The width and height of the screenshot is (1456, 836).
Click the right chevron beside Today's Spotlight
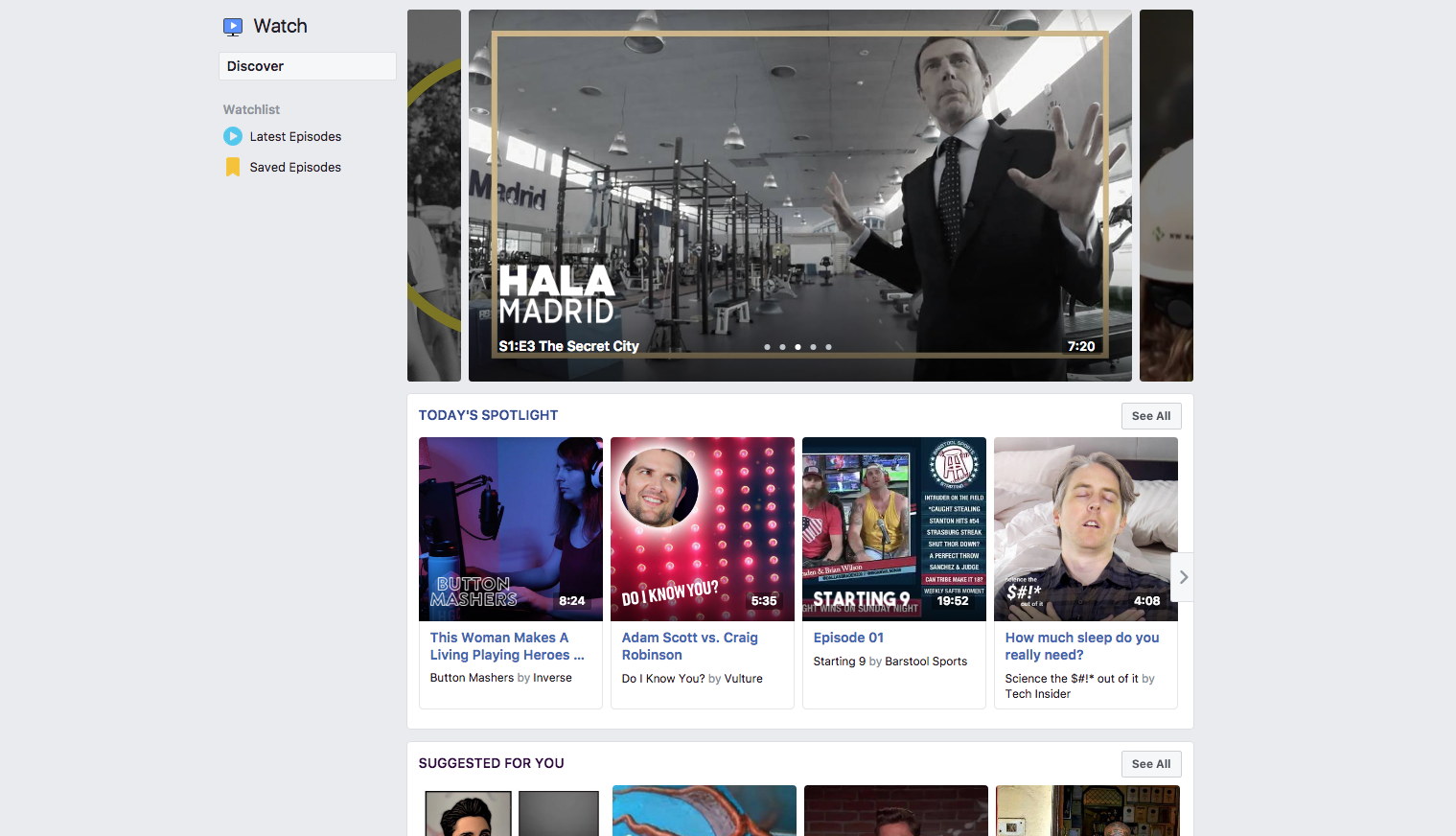[1182, 577]
